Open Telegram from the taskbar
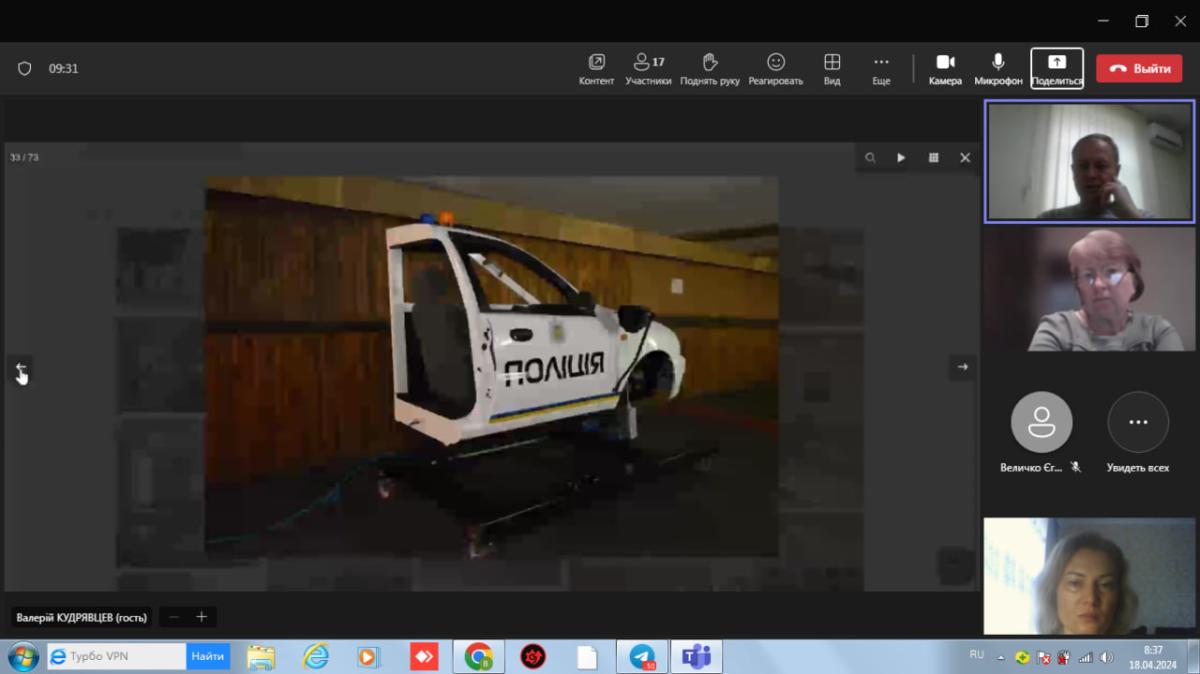 (642, 657)
